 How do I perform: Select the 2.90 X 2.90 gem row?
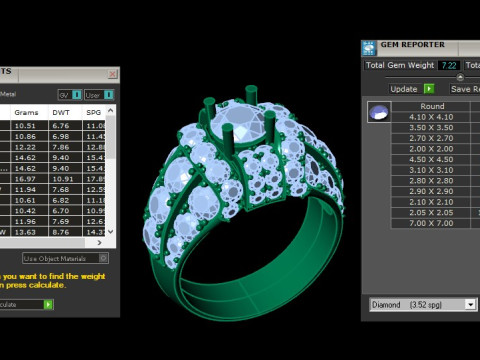(431, 192)
